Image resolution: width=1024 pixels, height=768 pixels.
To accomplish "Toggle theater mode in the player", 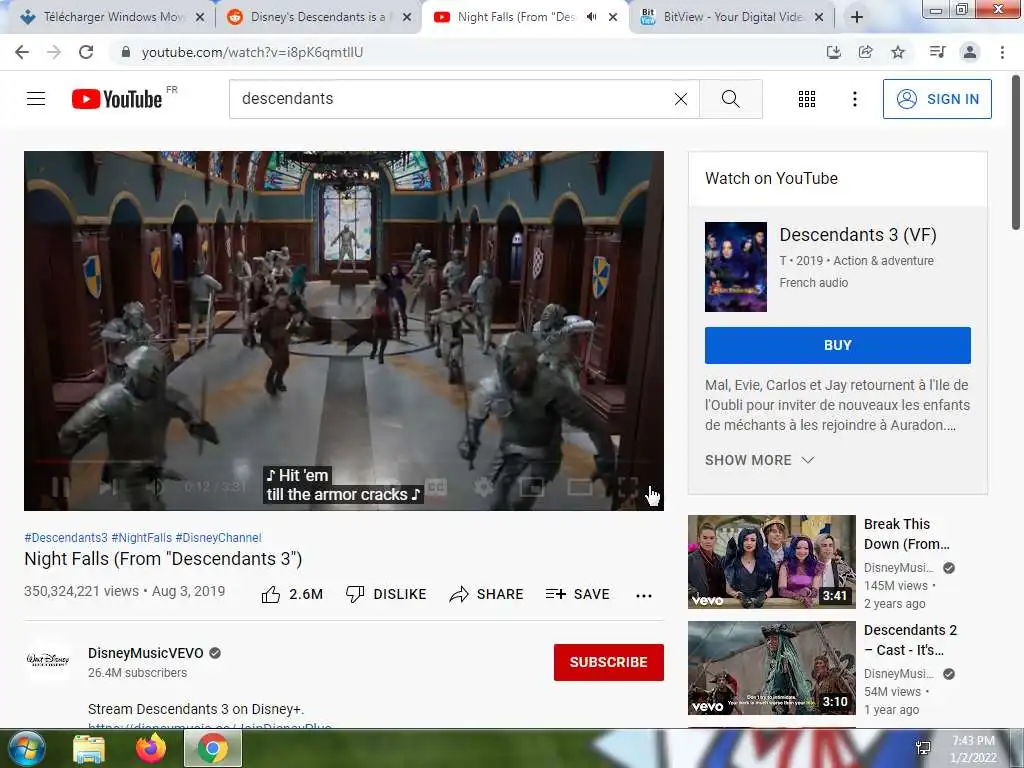I will 579,487.
